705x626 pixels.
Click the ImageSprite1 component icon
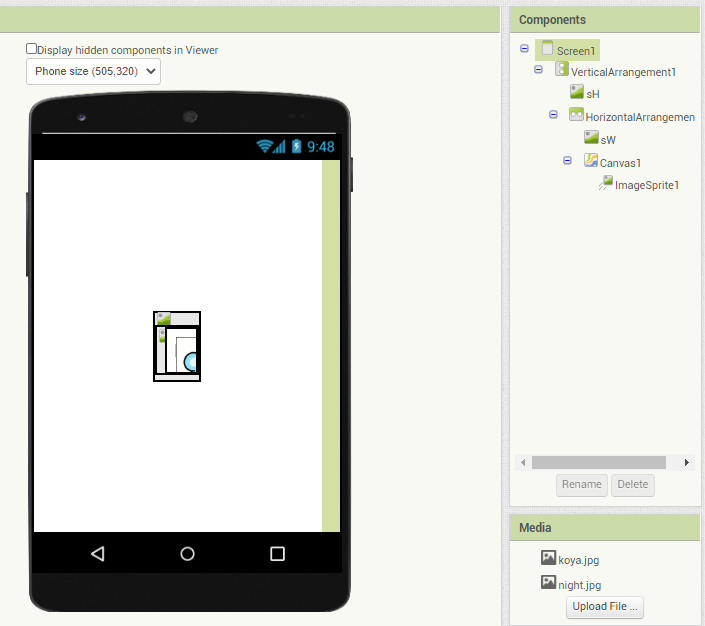(606, 183)
